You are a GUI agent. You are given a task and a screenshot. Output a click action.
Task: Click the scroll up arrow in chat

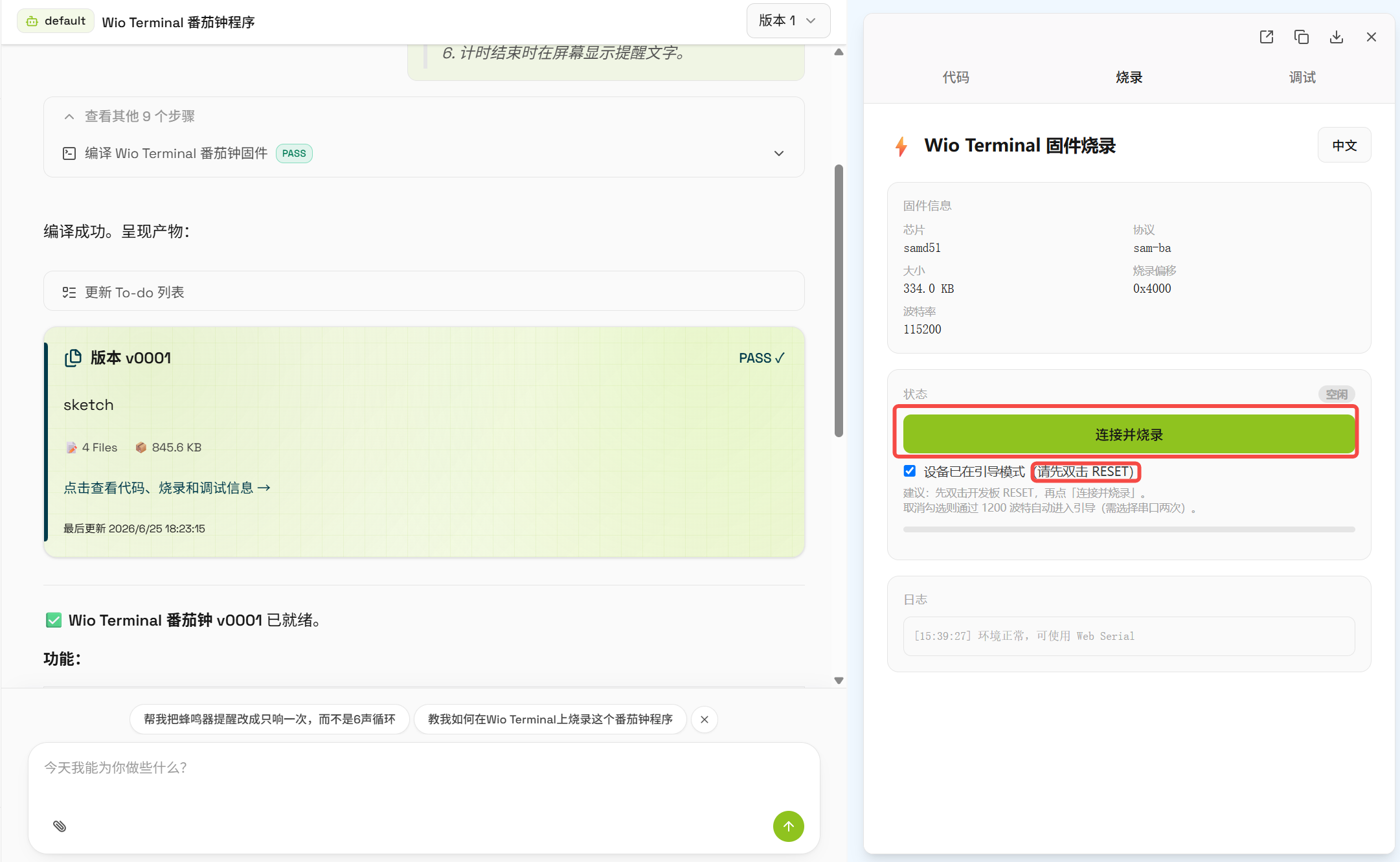point(839,52)
